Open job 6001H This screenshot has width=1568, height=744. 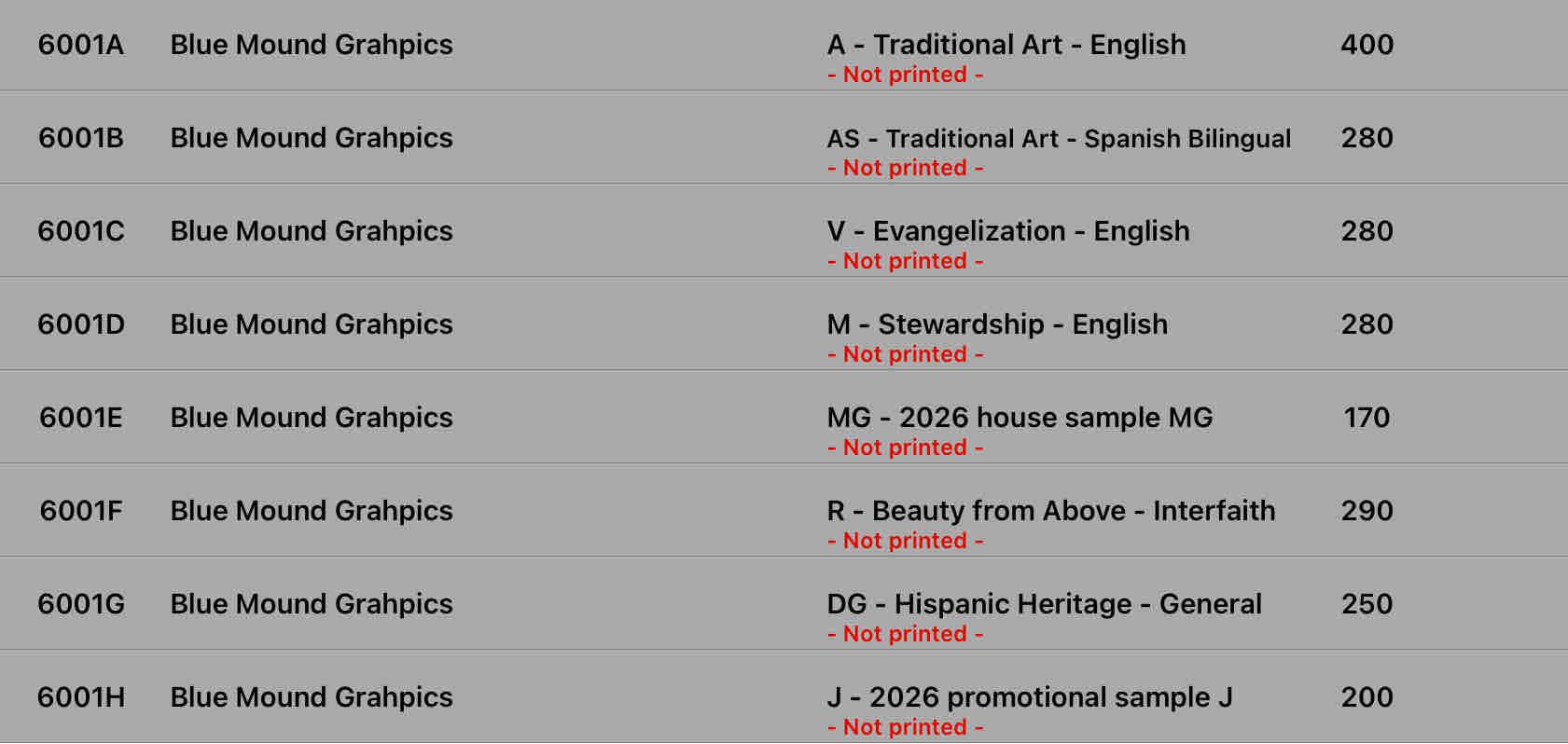click(81, 697)
